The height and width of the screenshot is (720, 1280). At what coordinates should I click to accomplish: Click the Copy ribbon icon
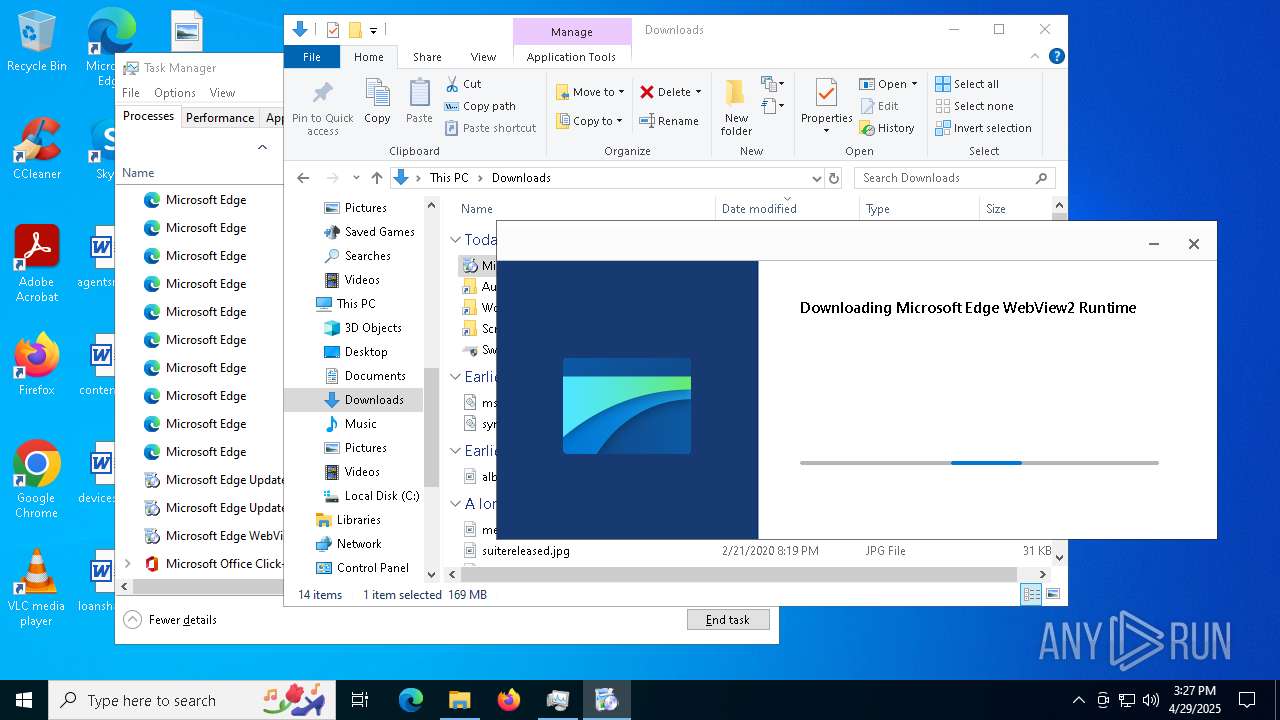[377, 101]
